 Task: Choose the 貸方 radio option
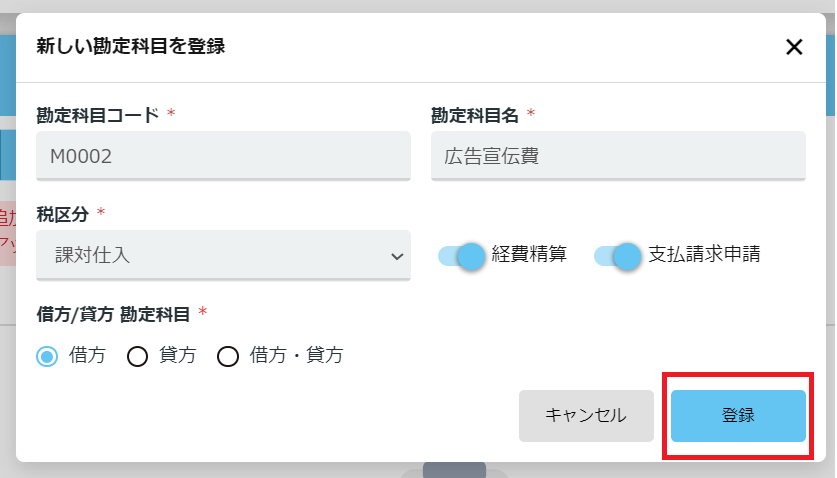[x=137, y=356]
